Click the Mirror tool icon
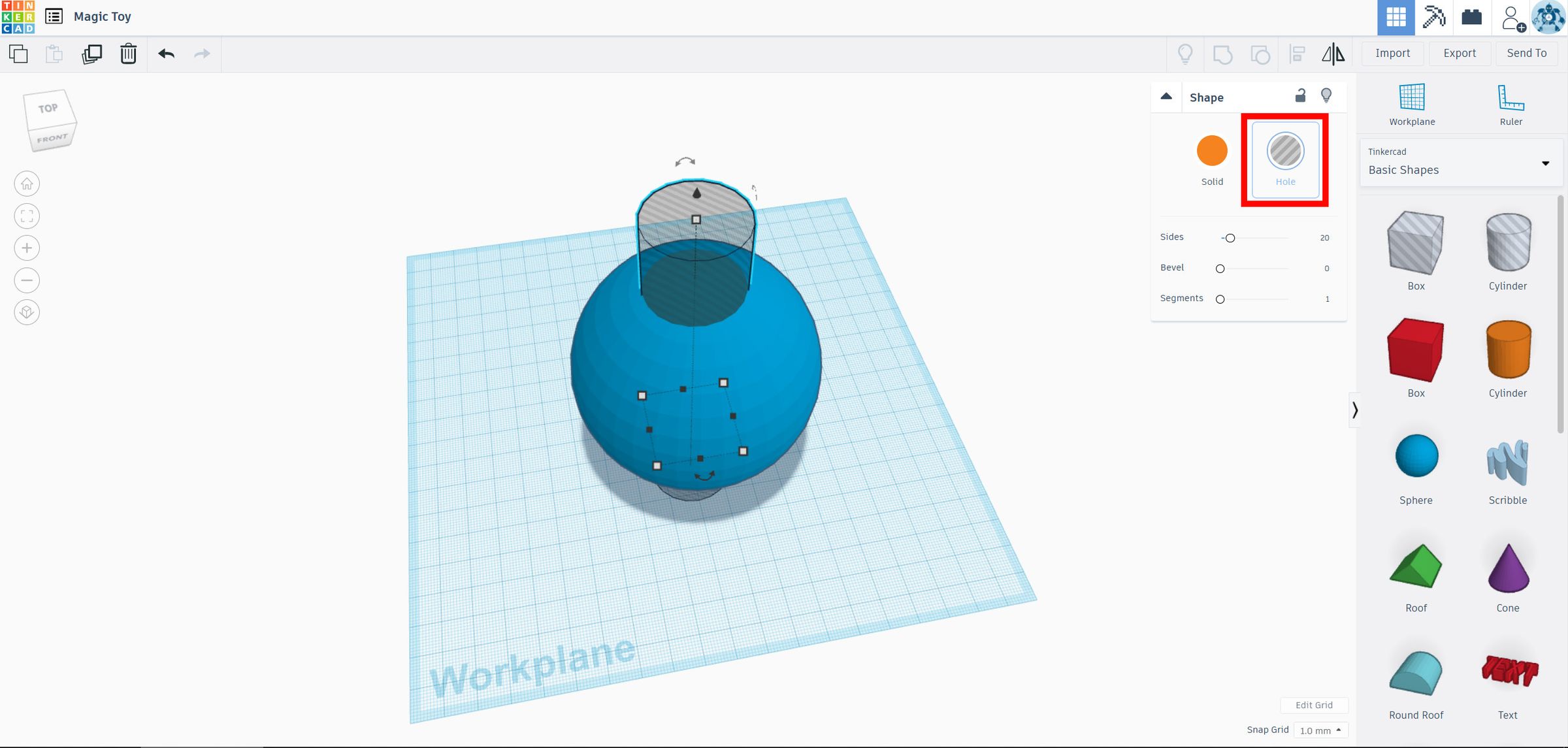Image resolution: width=1568 pixels, height=748 pixels. pyautogui.click(x=1333, y=54)
